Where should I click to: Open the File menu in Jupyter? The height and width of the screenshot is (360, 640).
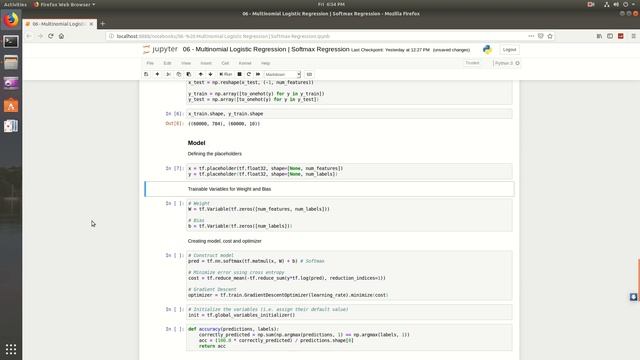click(x=150, y=63)
